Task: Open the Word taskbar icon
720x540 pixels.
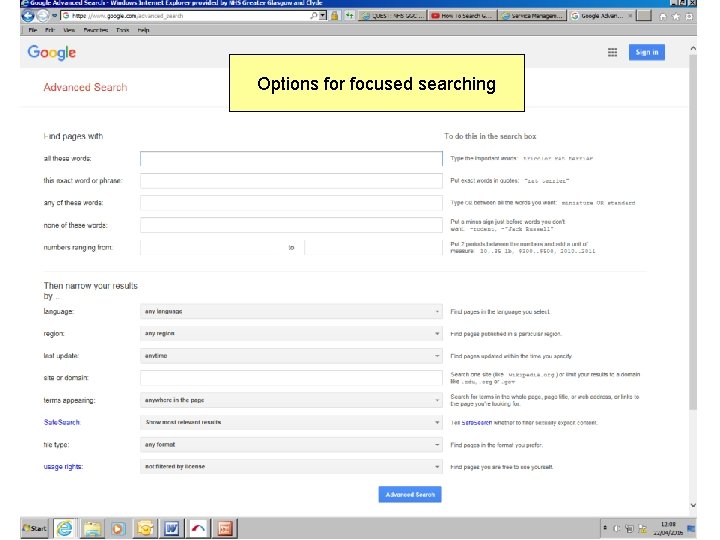Action: click(x=171, y=529)
